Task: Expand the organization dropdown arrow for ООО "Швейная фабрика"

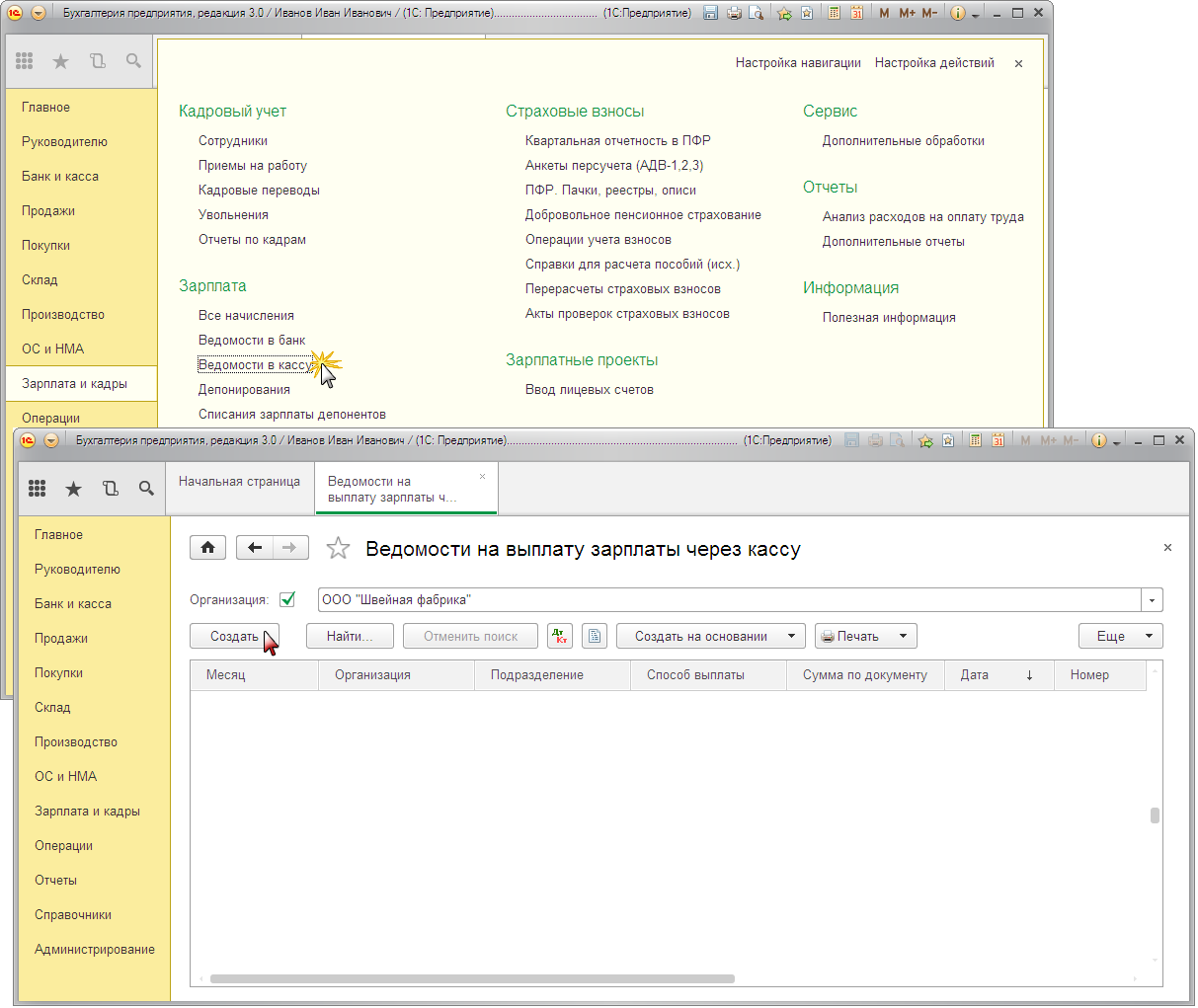Action: click(1152, 600)
